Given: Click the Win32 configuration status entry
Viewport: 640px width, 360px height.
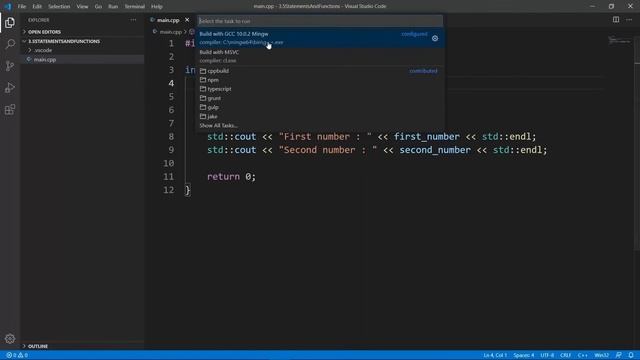Looking at the screenshot, I should pyautogui.click(x=602, y=355).
